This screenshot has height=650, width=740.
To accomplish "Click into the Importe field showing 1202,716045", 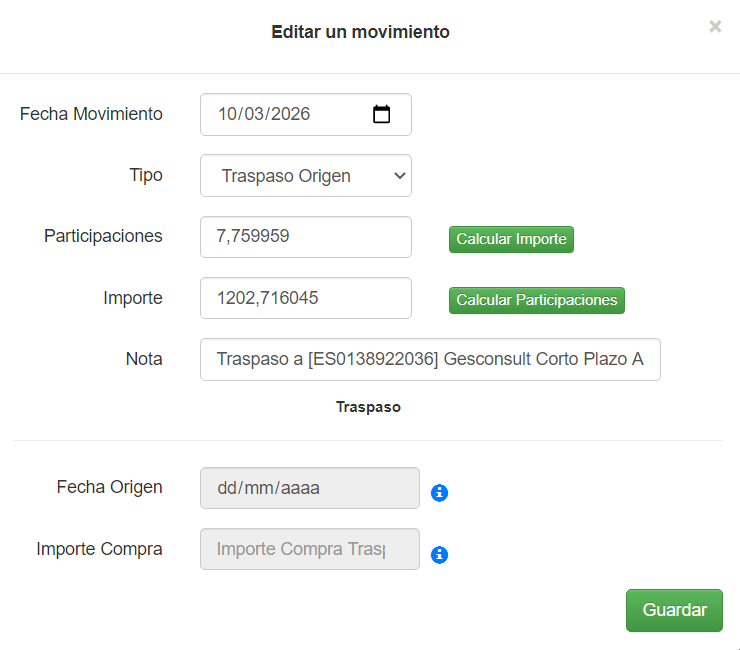I will coord(306,298).
